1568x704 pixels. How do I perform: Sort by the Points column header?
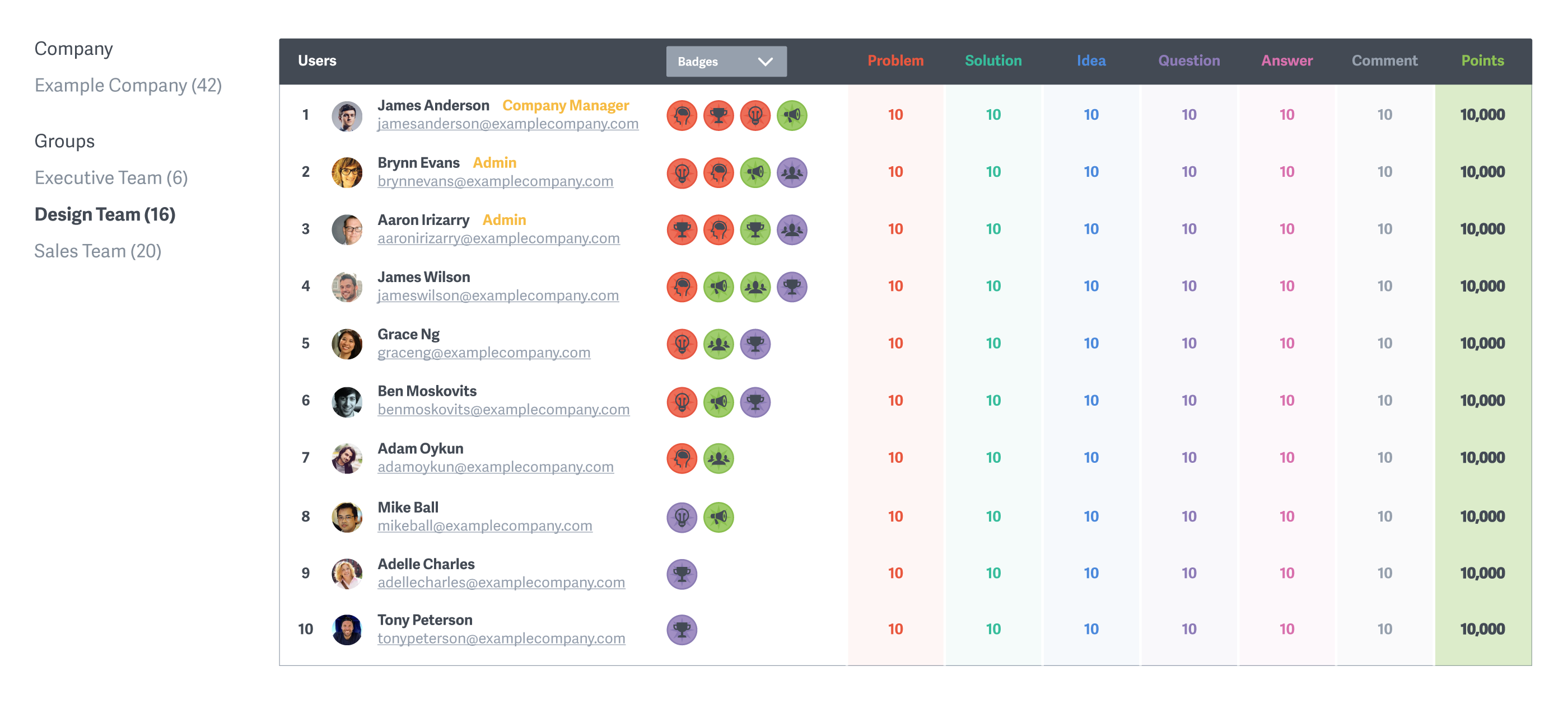1482,61
